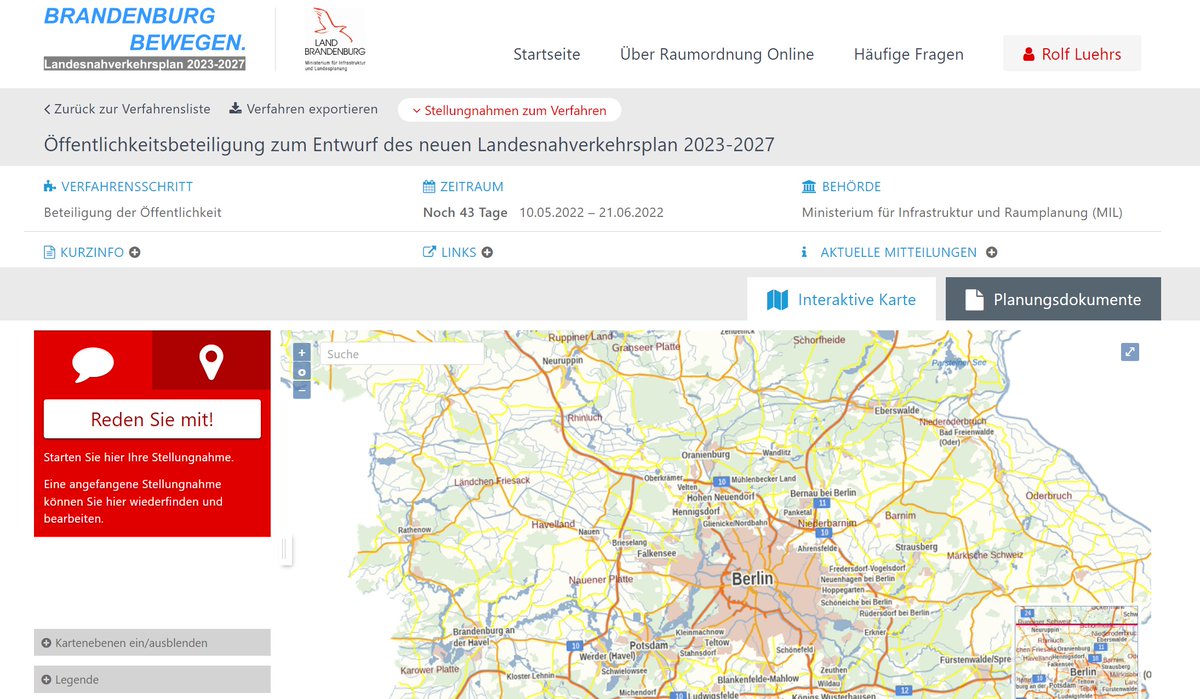This screenshot has height=699, width=1200.
Task: Zoom in on the map
Action: click(302, 353)
